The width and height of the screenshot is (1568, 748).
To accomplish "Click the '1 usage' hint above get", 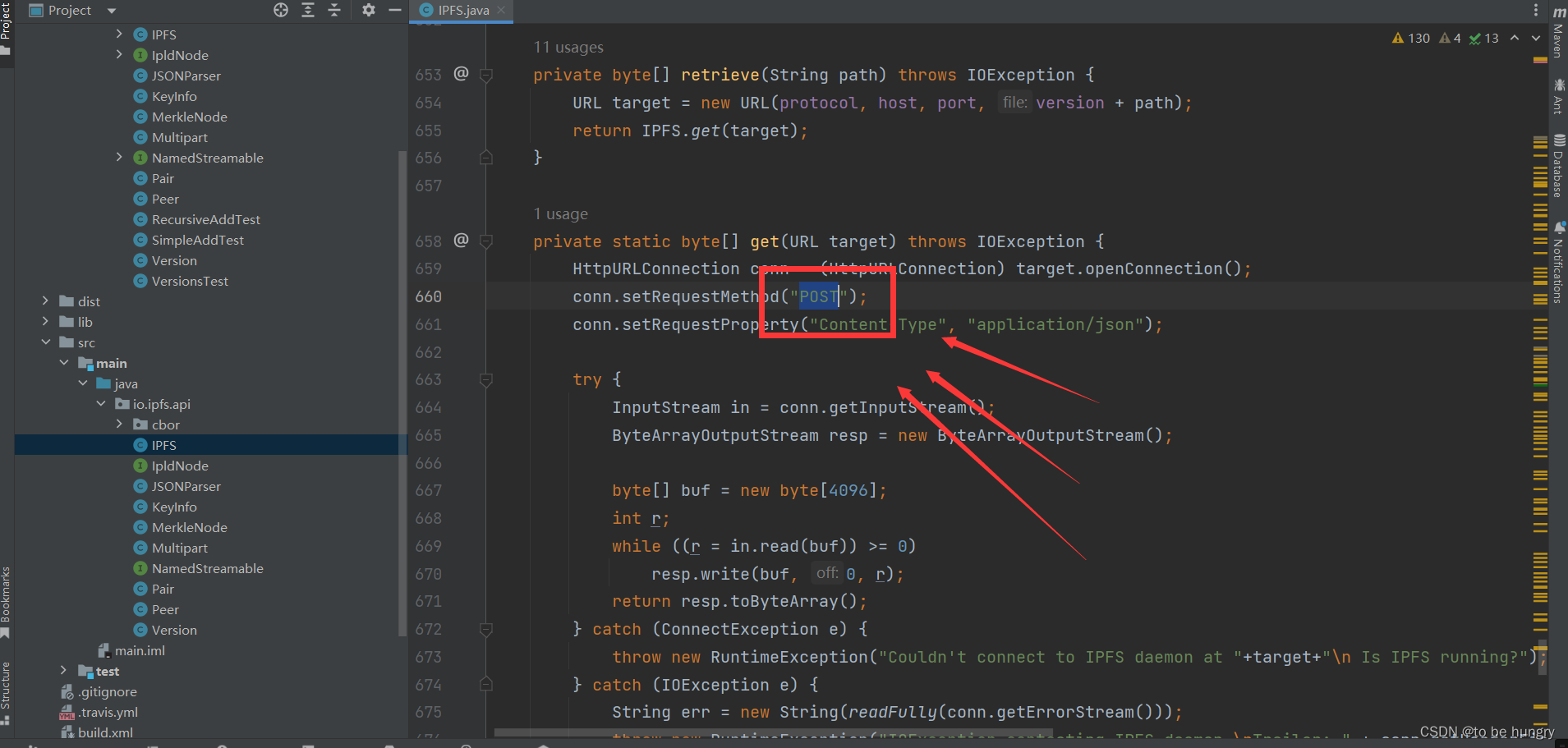I will (561, 214).
